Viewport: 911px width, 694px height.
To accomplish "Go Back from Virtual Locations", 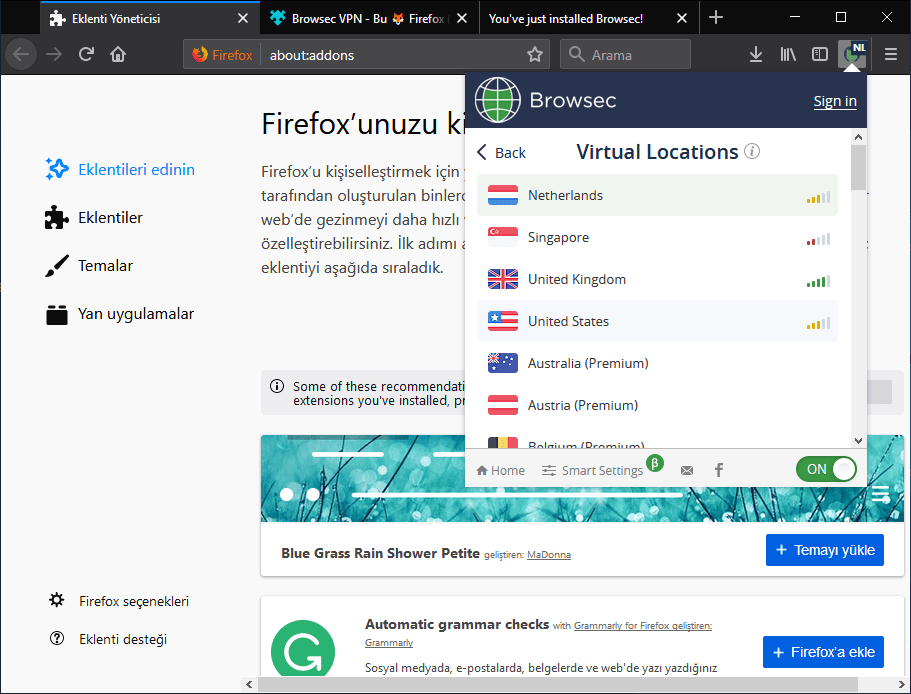I will coord(501,153).
